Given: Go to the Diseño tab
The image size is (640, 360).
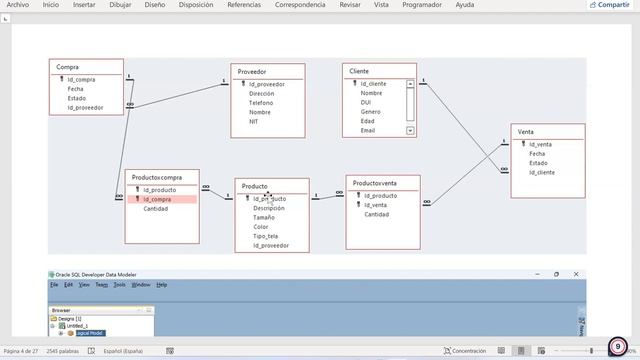Looking at the screenshot, I should [155, 5].
